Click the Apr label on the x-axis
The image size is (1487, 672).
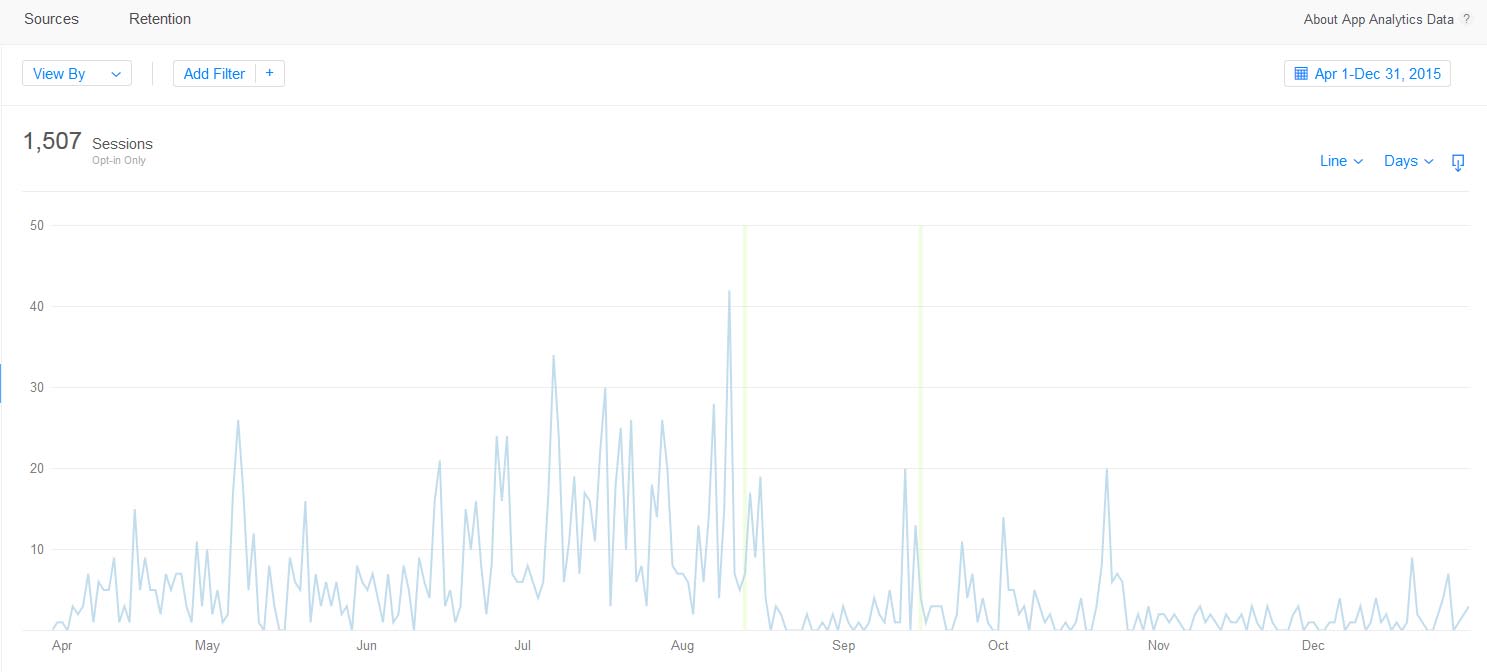[x=62, y=646]
